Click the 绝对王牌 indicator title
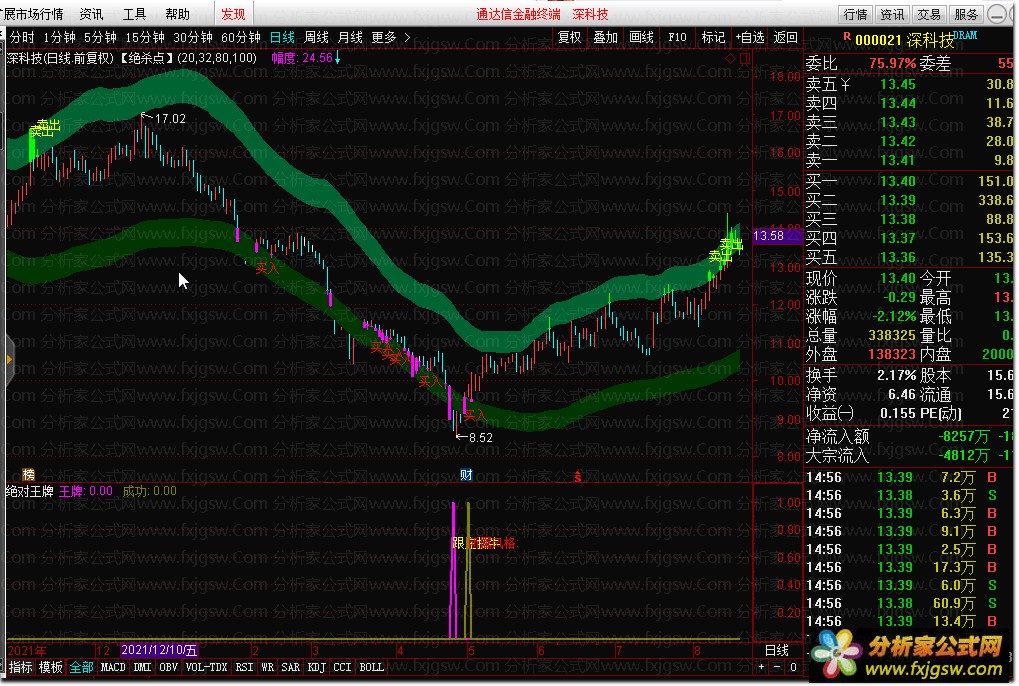The height and width of the screenshot is (686, 1019). [30, 491]
